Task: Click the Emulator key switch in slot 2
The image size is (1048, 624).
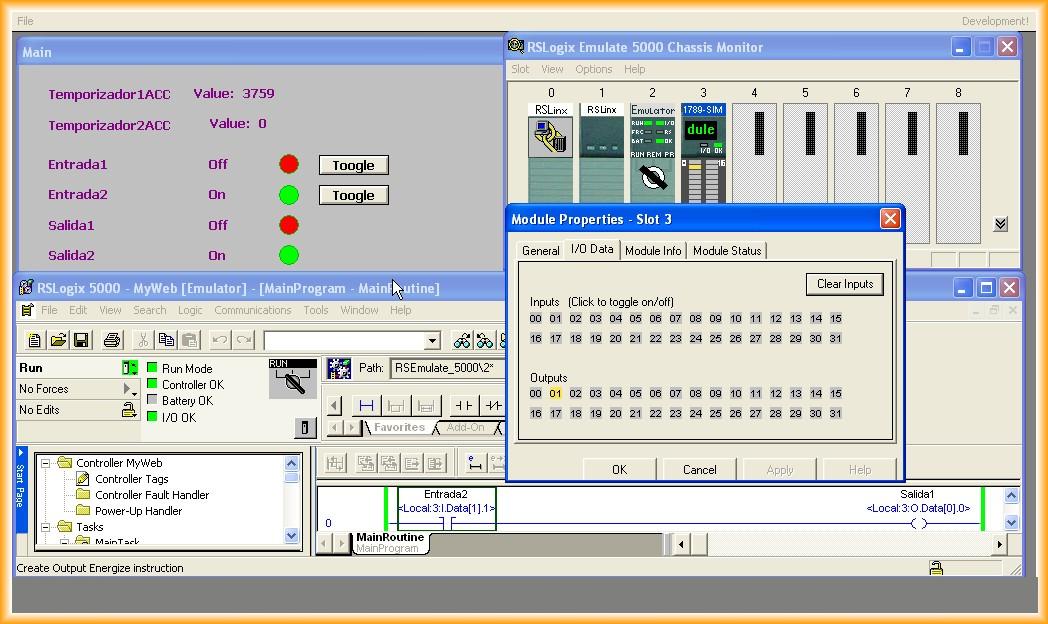Action: [652, 178]
